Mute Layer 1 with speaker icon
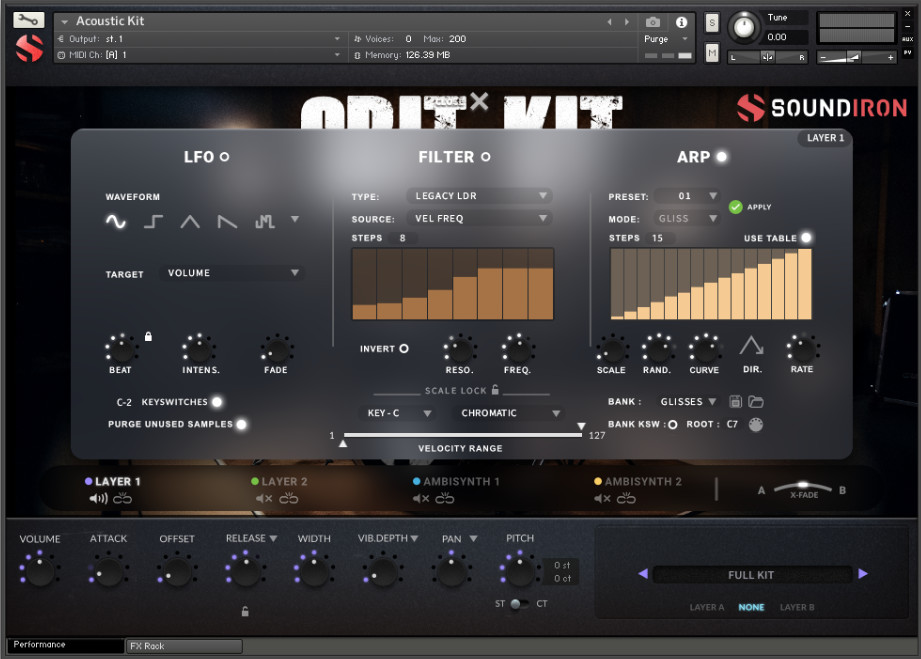 pos(98,499)
